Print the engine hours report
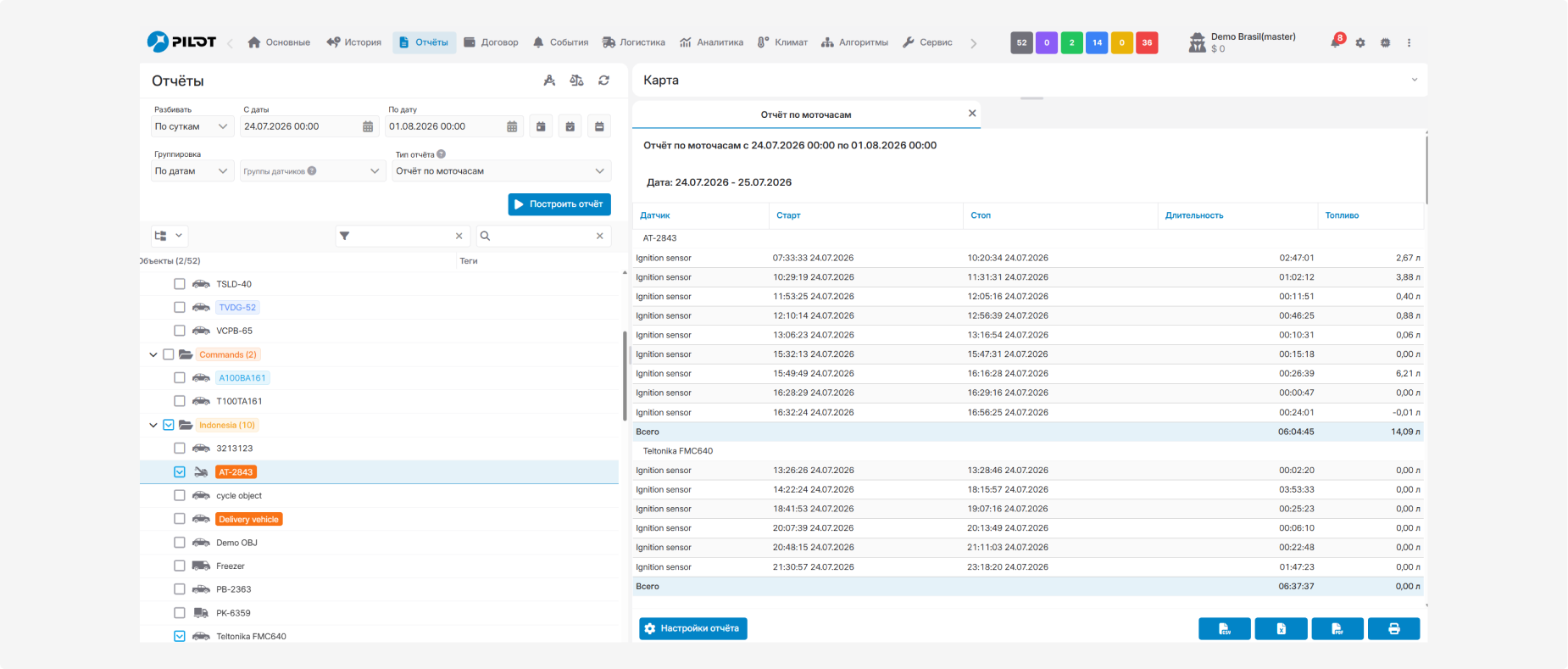Image resolution: width=1568 pixels, height=669 pixels. [x=1393, y=628]
